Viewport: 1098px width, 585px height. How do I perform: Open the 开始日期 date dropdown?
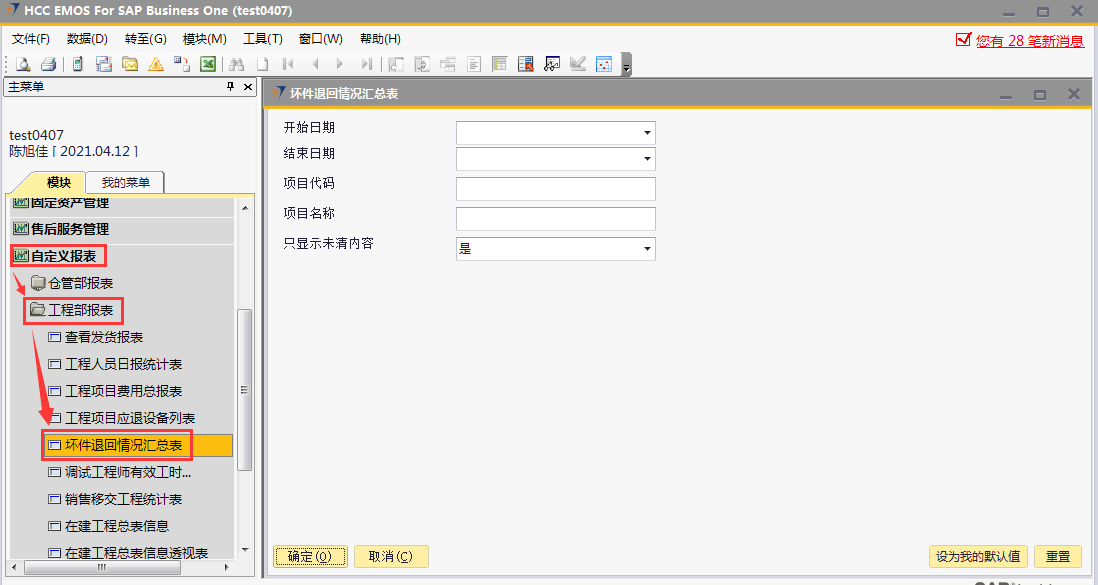click(x=647, y=133)
